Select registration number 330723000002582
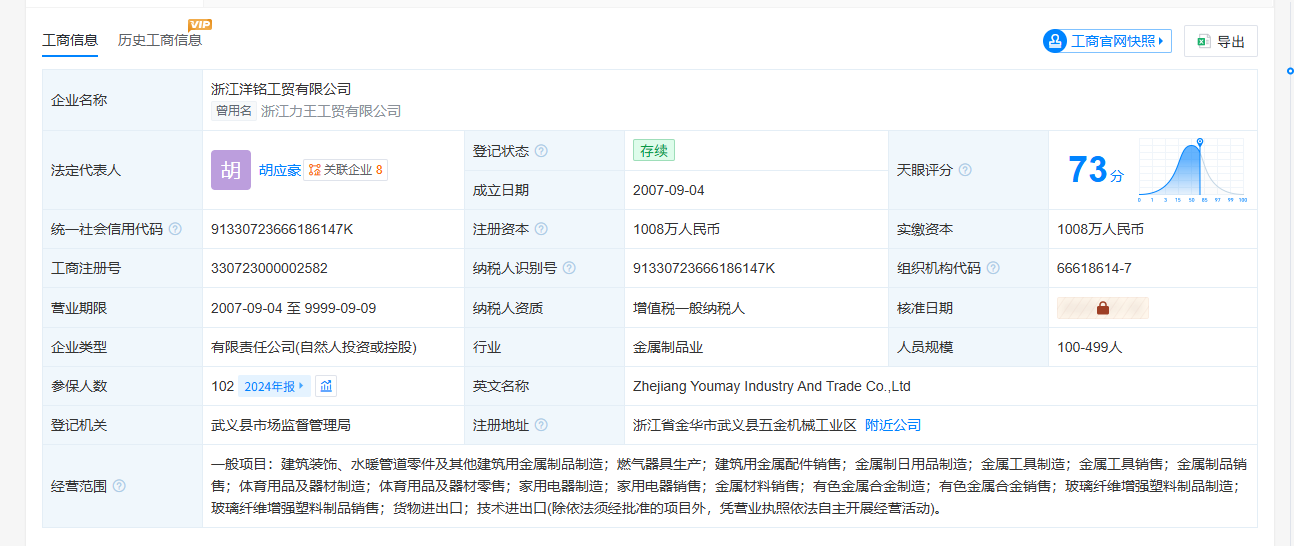Screen dimensions: 1294x546 pos(269,268)
